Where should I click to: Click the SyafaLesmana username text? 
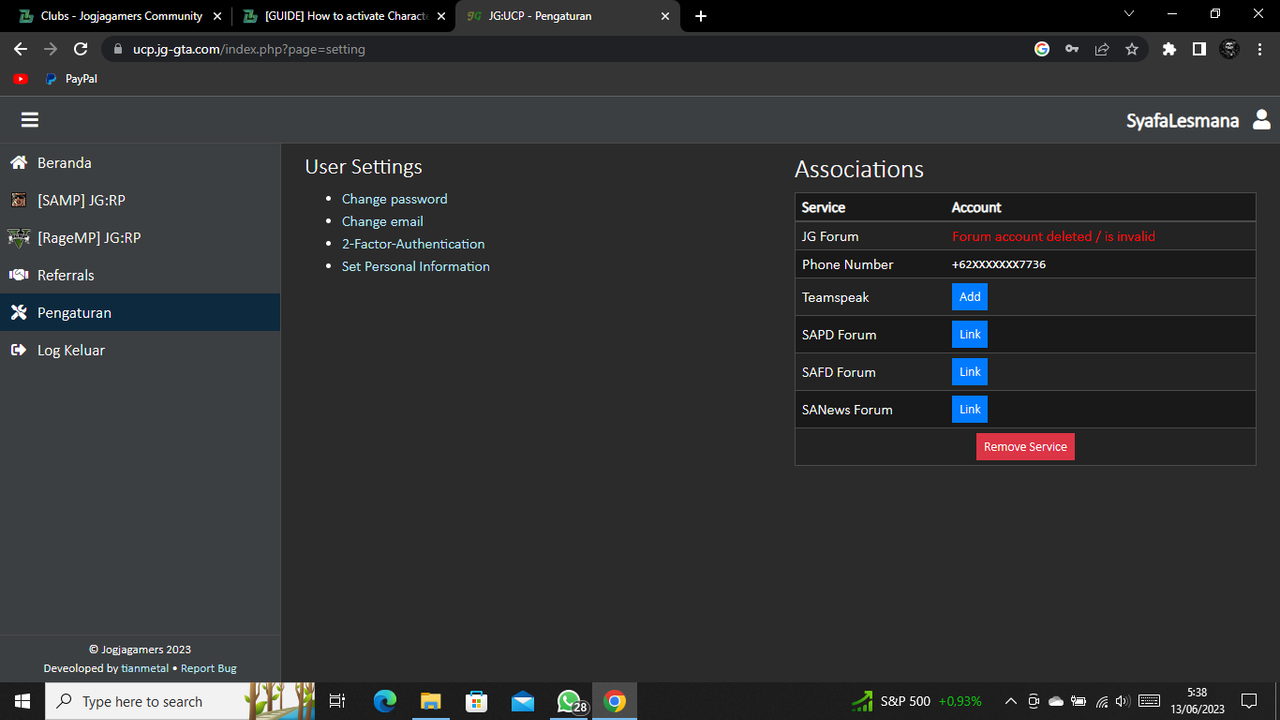pos(1182,121)
